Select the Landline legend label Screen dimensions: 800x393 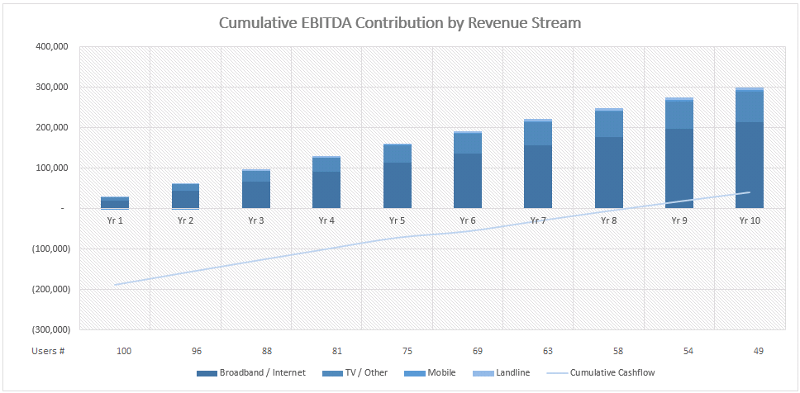pos(513,373)
